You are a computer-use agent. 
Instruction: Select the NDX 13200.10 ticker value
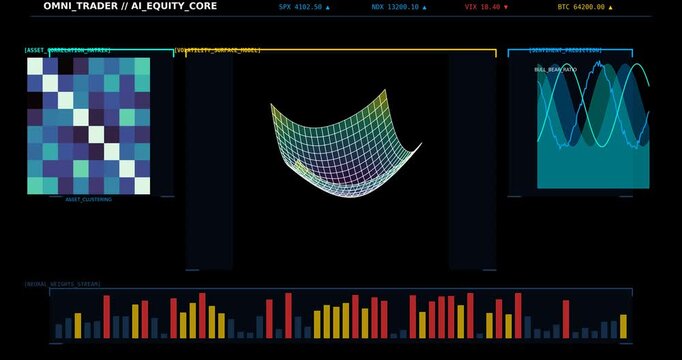click(x=399, y=7)
